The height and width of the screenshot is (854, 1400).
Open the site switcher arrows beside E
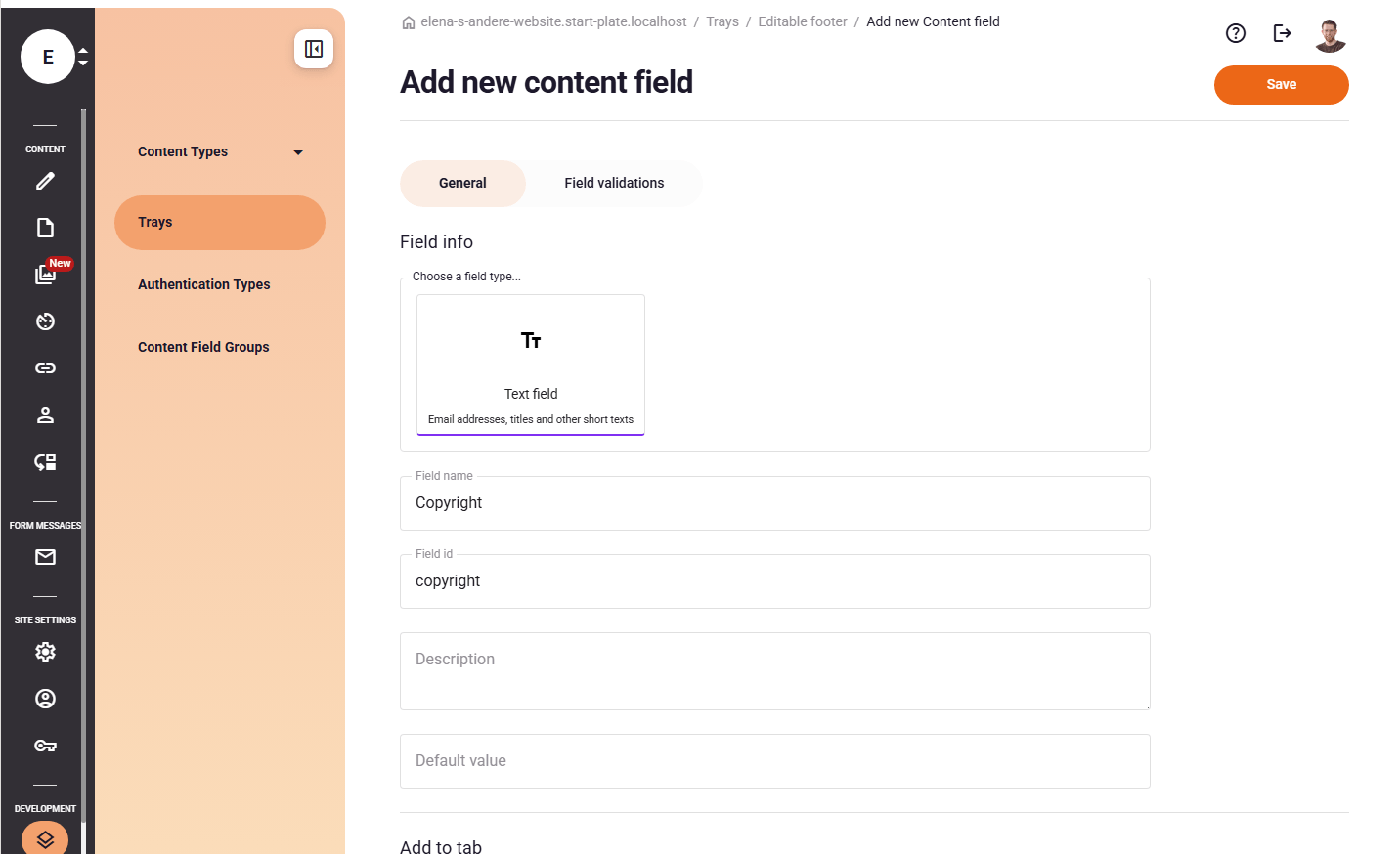(x=83, y=57)
